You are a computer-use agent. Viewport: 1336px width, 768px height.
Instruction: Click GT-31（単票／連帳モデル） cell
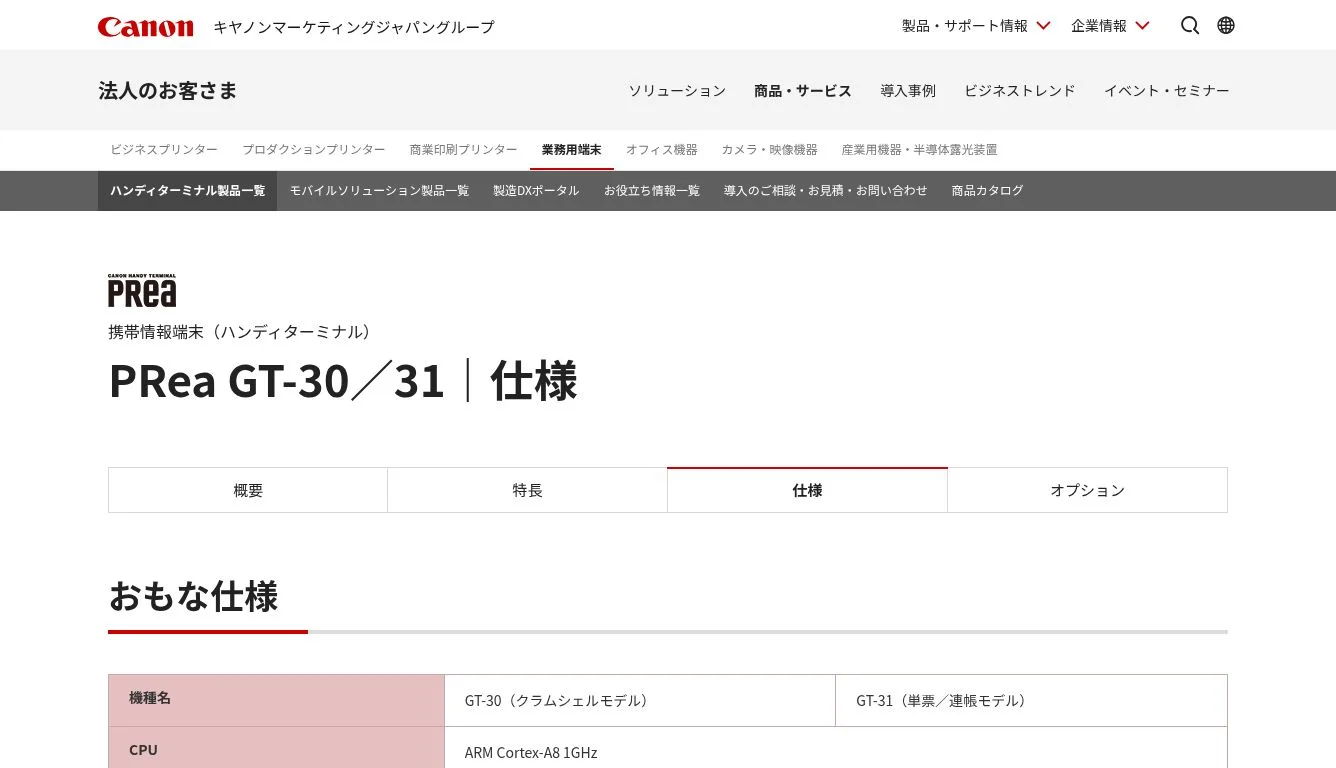click(x=1031, y=700)
